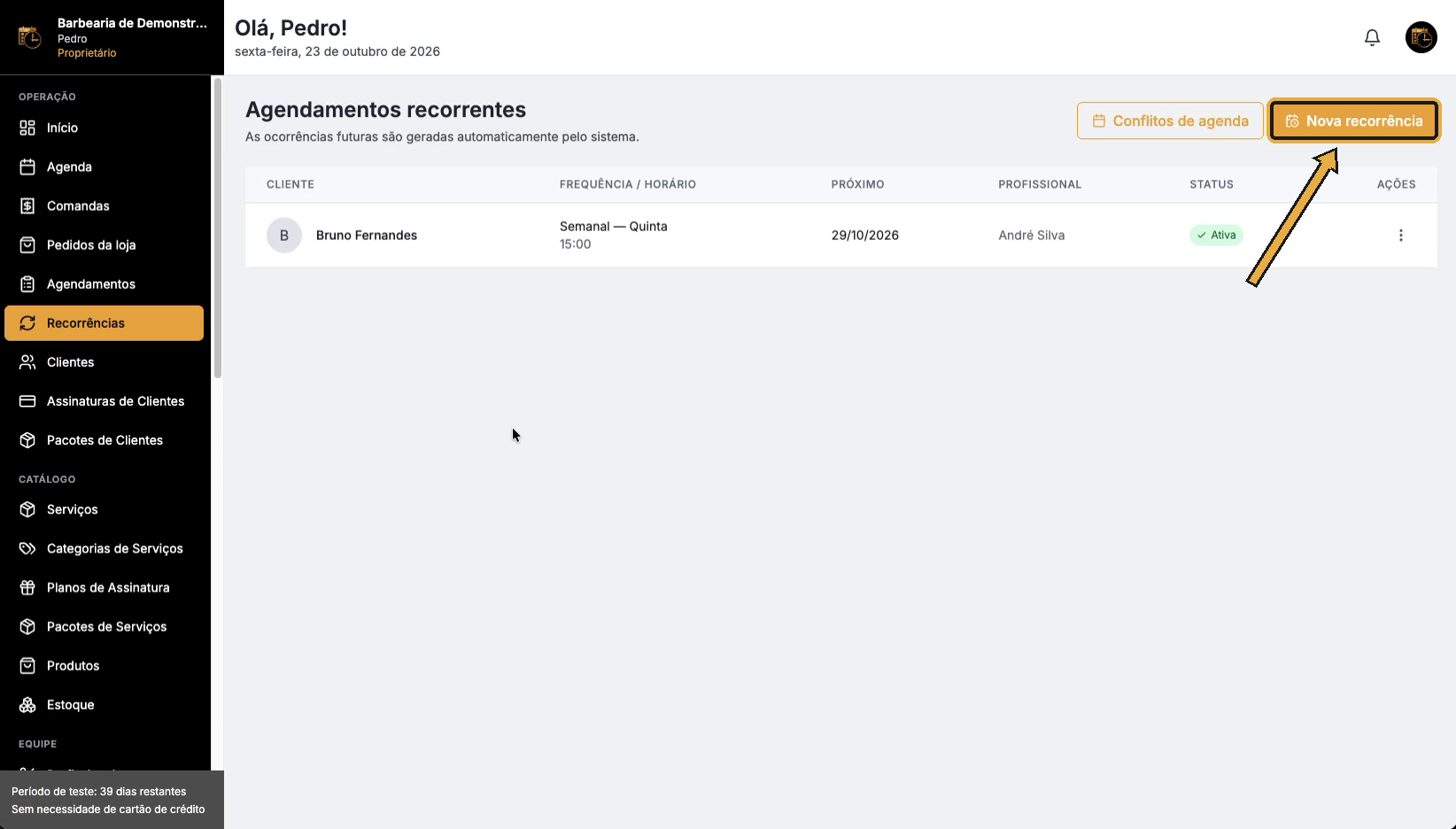This screenshot has width=1456, height=829.
Task: Click the Proprietário role label
Action: tap(87, 53)
